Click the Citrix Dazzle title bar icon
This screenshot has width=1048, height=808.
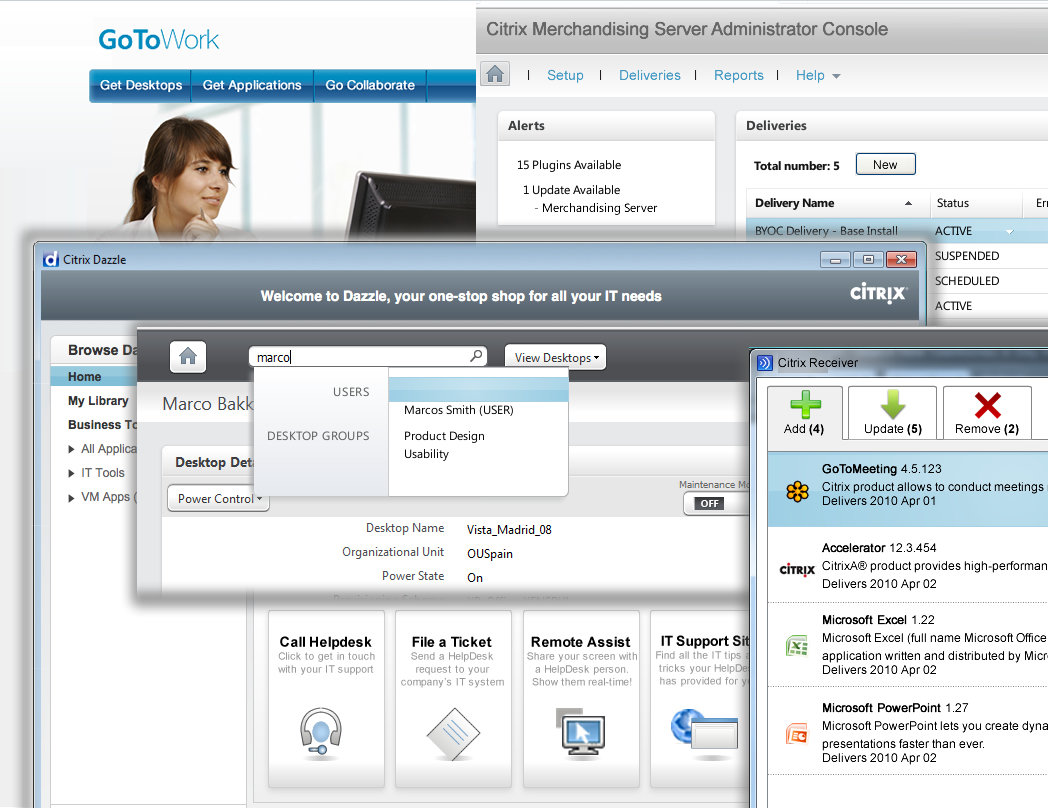pos(51,259)
